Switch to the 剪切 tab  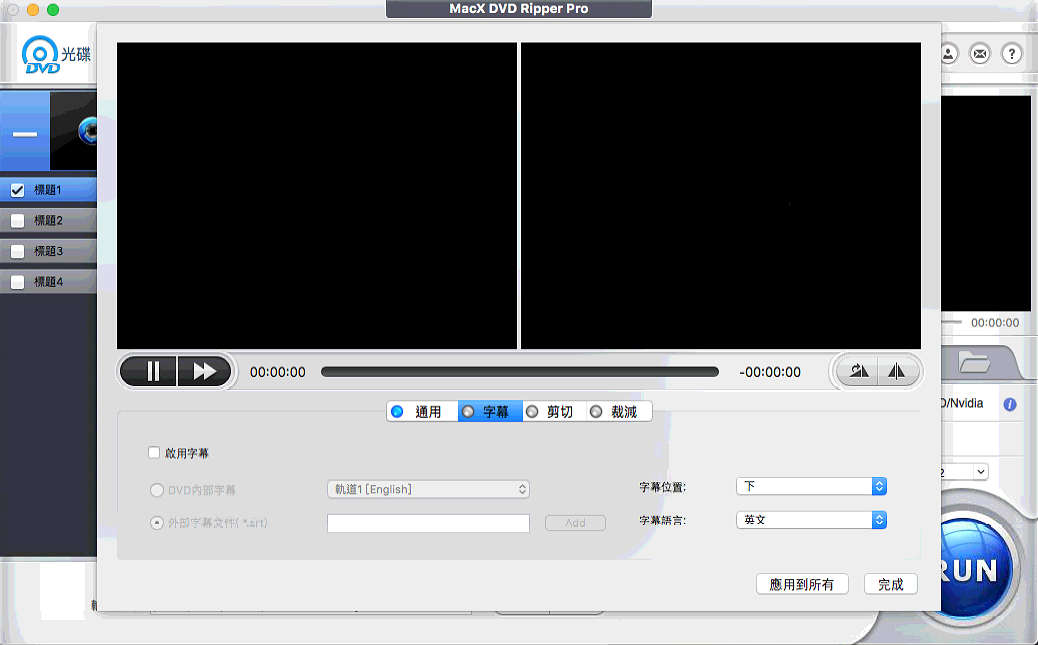[x=554, y=412]
